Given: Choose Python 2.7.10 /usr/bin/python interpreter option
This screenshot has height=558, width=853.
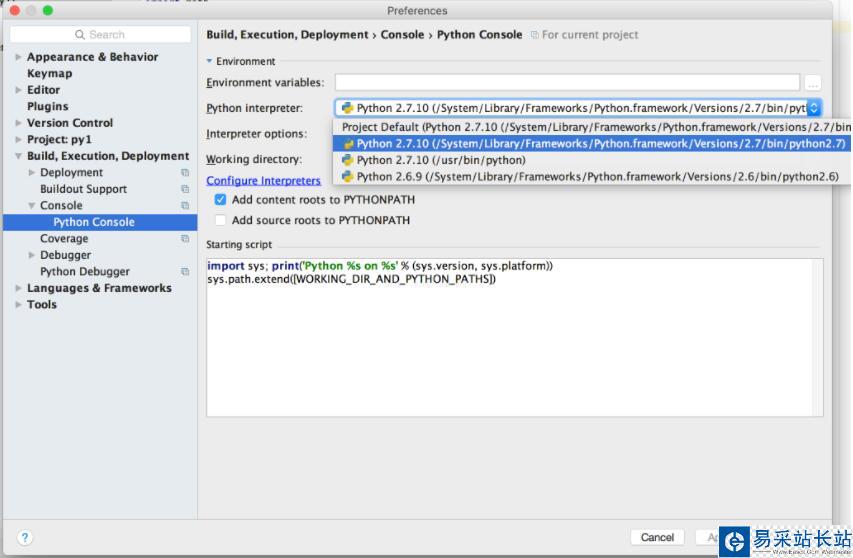Looking at the screenshot, I should pos(440,160).
